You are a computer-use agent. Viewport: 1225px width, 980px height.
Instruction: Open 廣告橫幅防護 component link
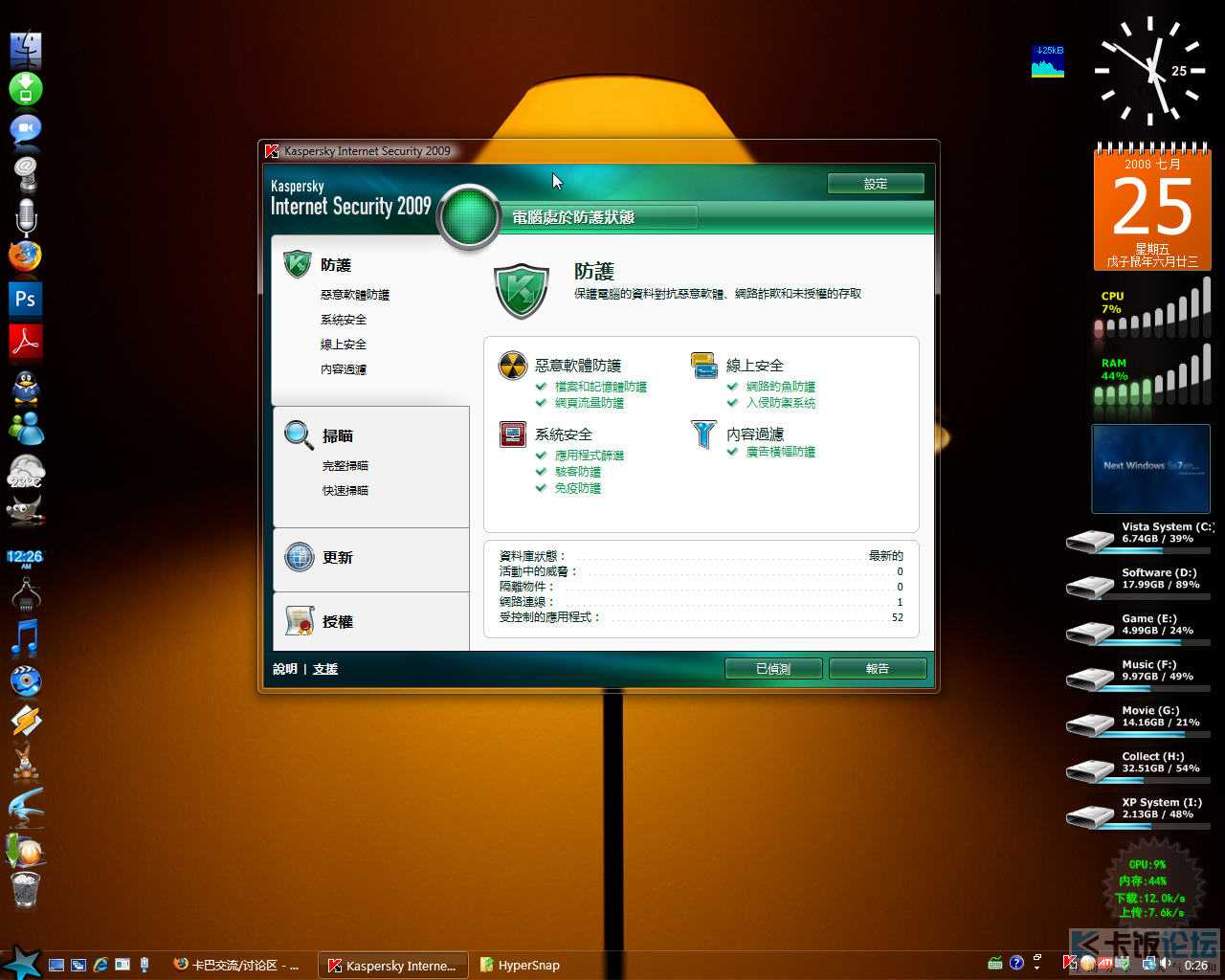click(781, 452)
